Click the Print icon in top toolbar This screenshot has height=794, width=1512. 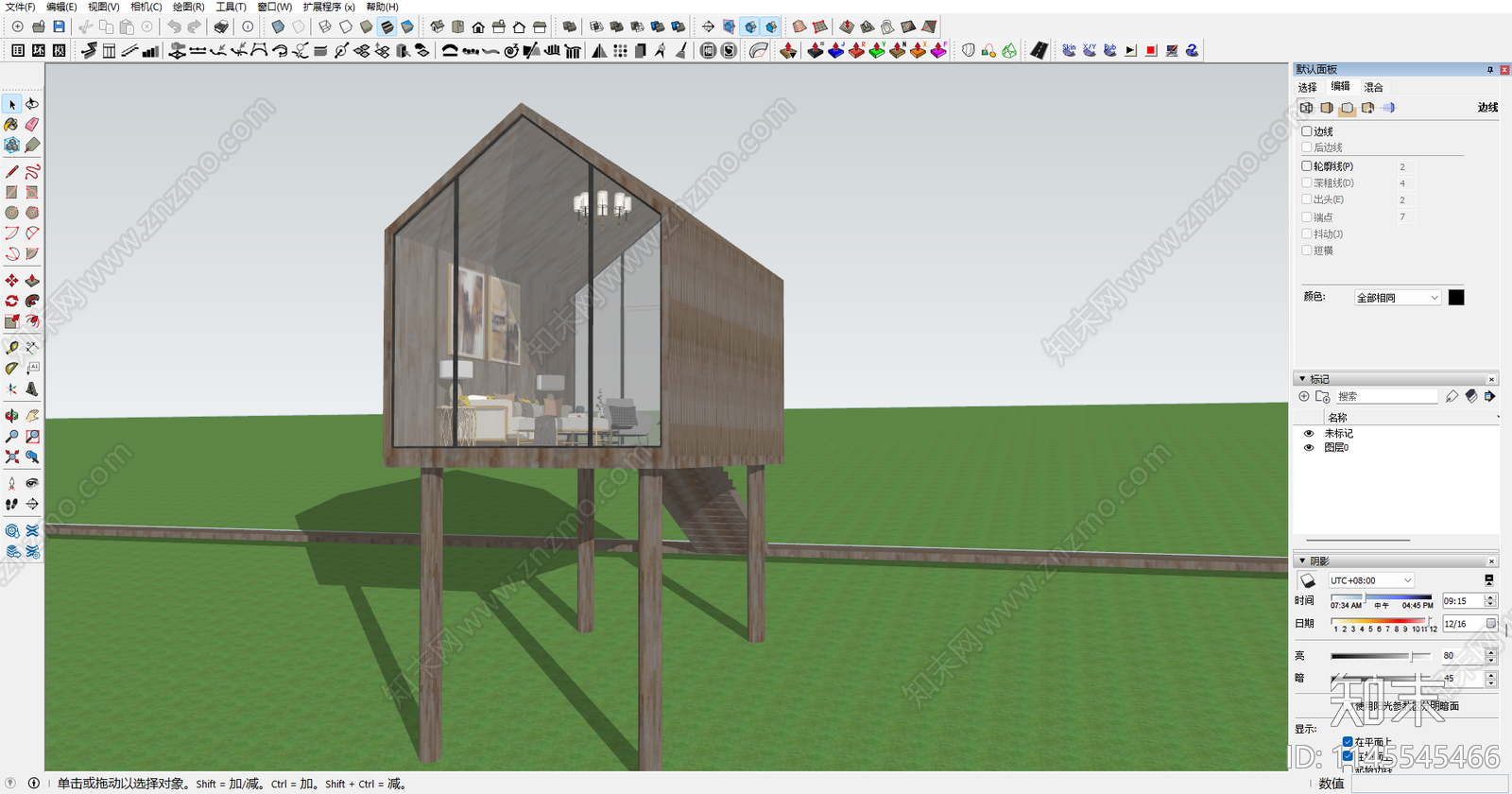[220, 26]
